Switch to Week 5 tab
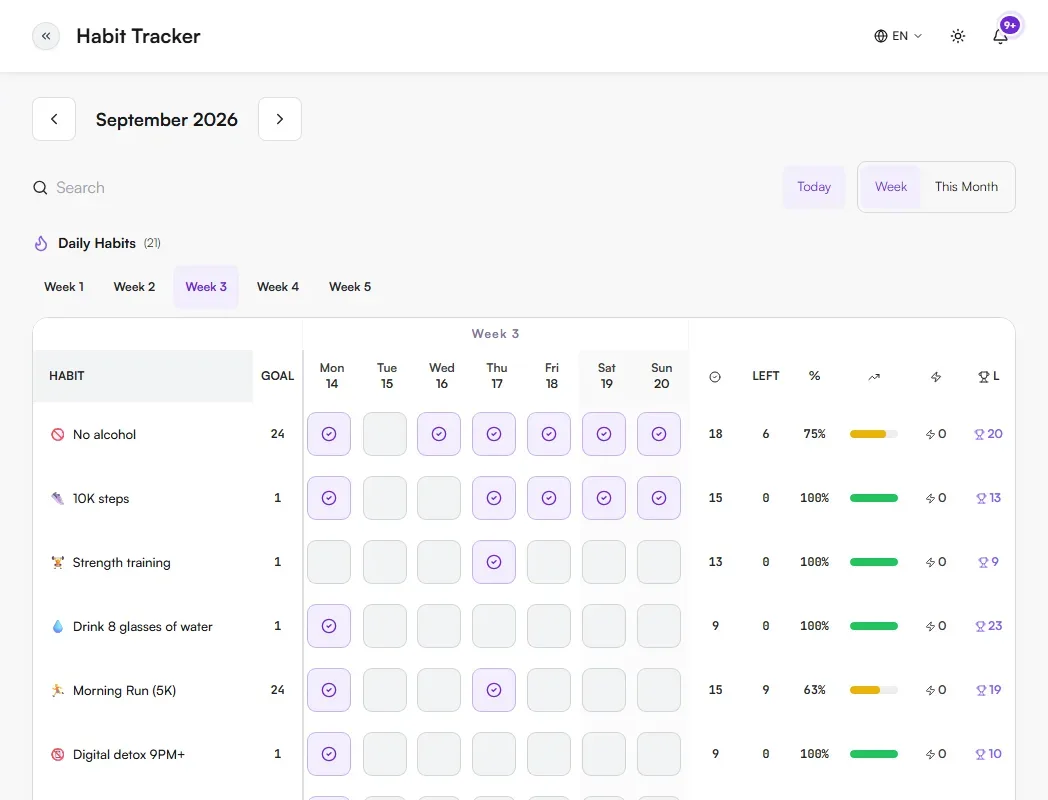The width and height of the screenshot is (1048, 800). [350, 287]
